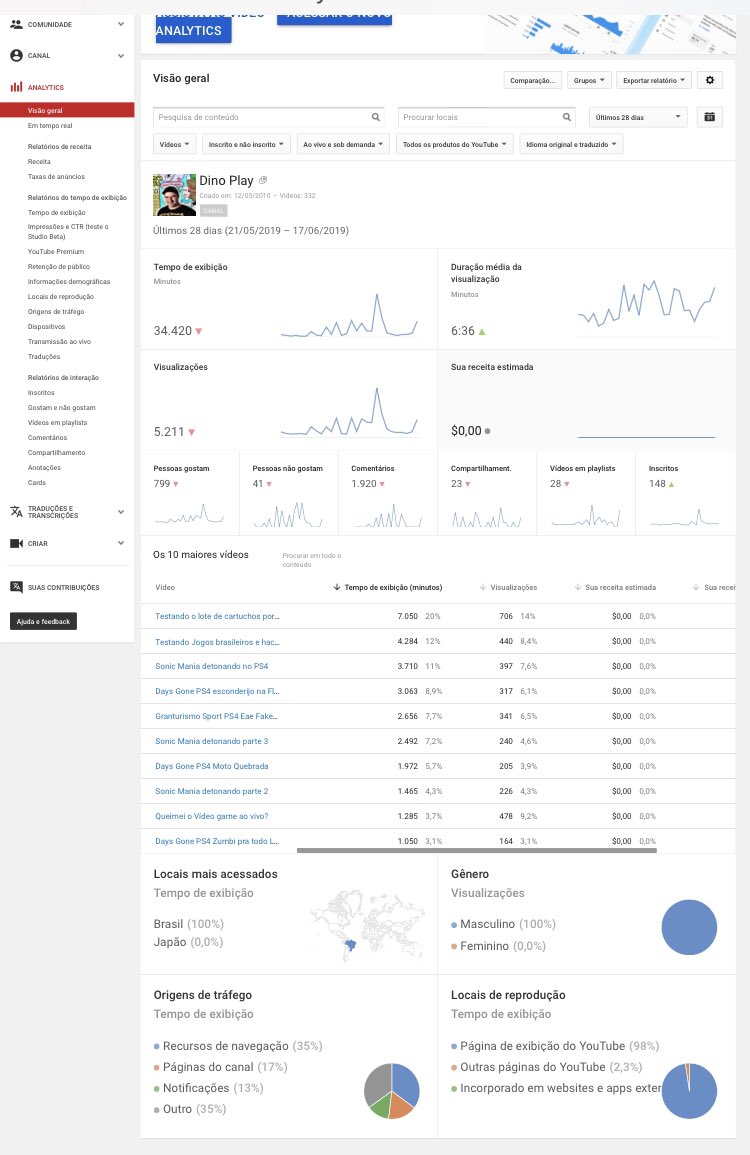Open video Queimei o Vídeo game ao vivo?
750x1155 pixels.
(211, 816)
